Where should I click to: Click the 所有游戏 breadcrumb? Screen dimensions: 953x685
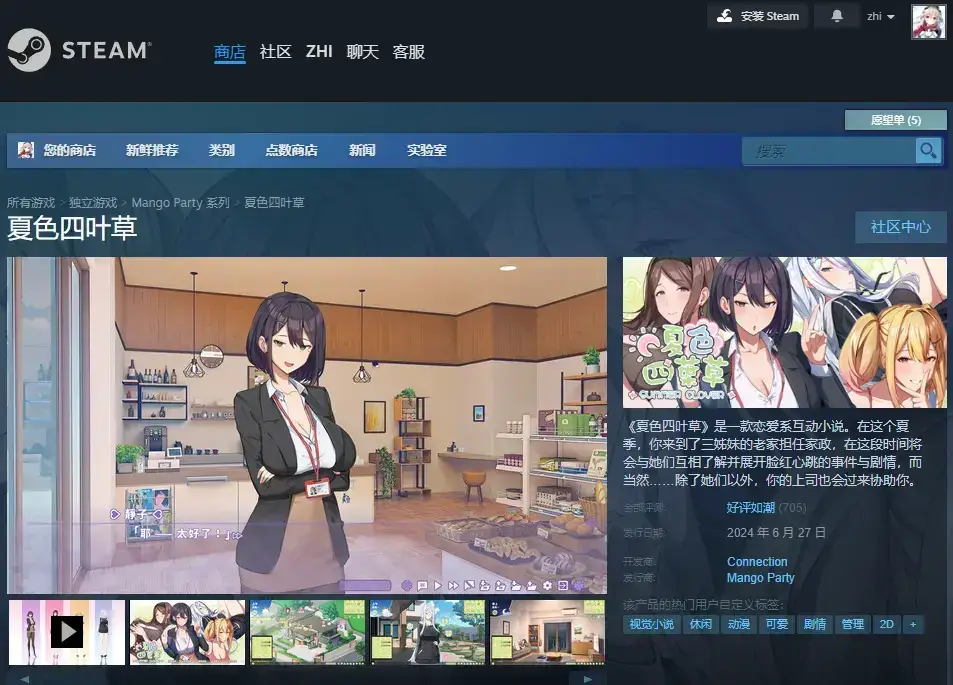click(x=31, y=202)
